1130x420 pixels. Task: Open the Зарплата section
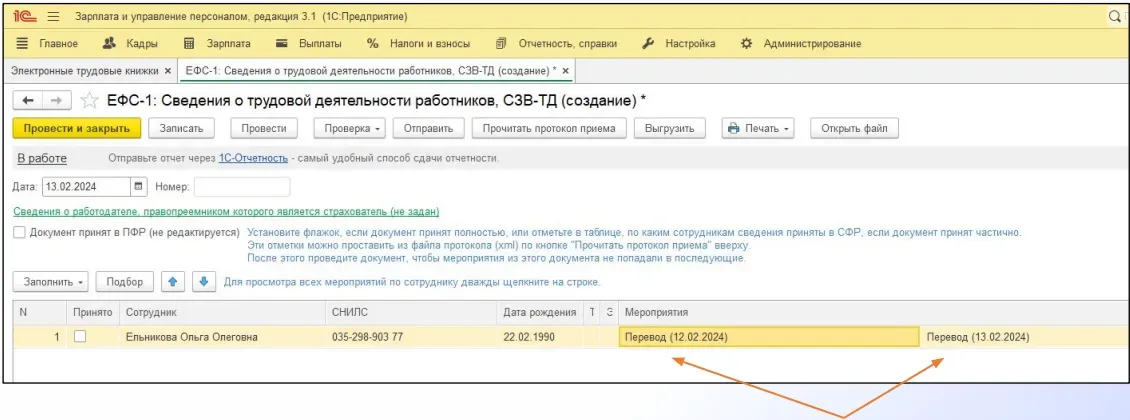pyautogui.click(x=217, y=43)
